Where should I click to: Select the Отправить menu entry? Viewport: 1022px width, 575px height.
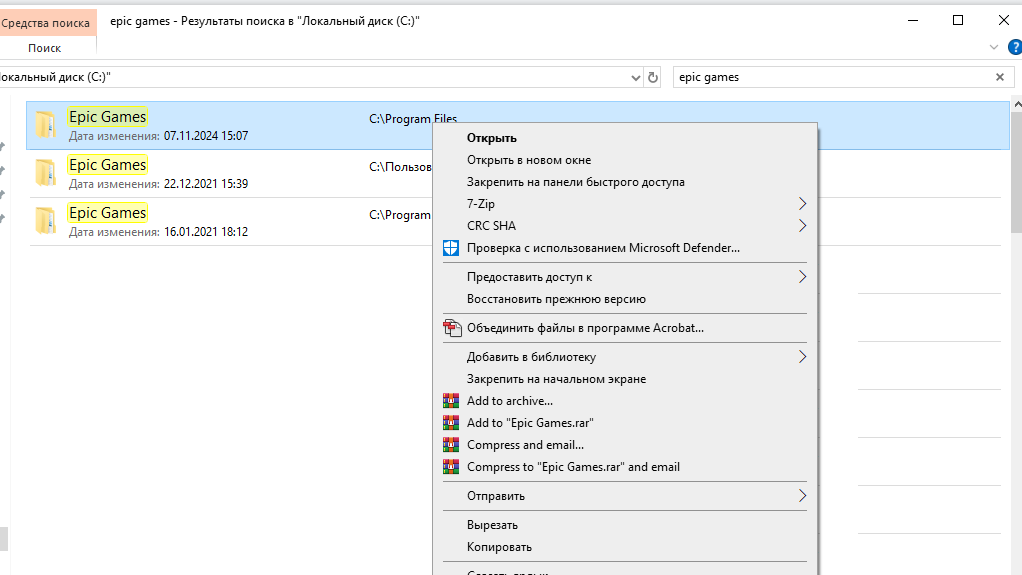pyautogui.click(x=495, y=496)
